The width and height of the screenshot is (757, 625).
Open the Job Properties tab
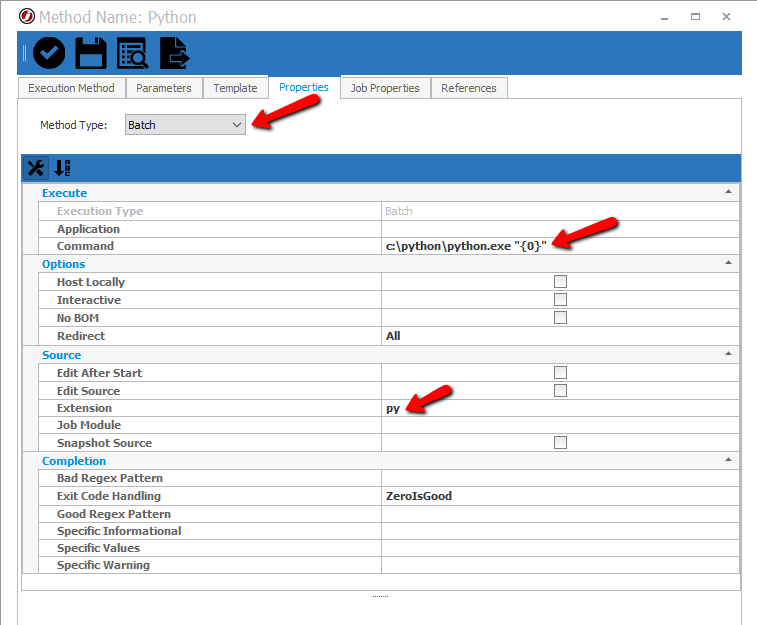pos(385,88)
